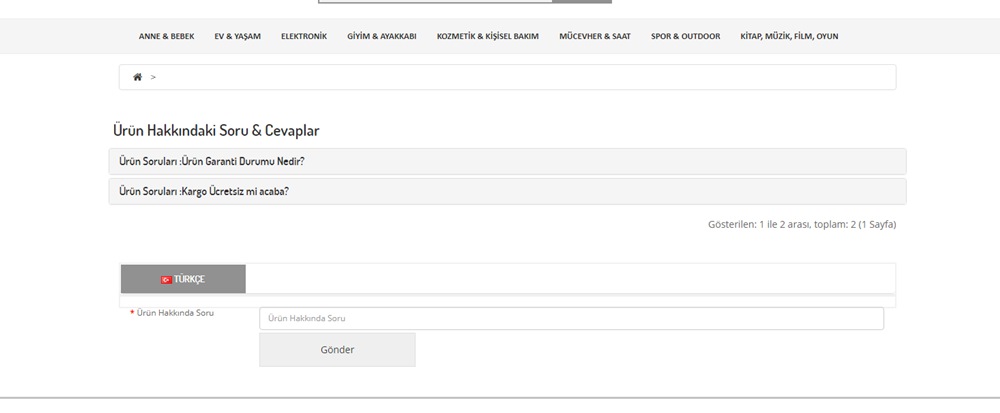Click the 'Ürün Hakkındaki Soru & Cevaplar' heading
Viewport: 1000px width, 413px height.
tap(216, 131)
